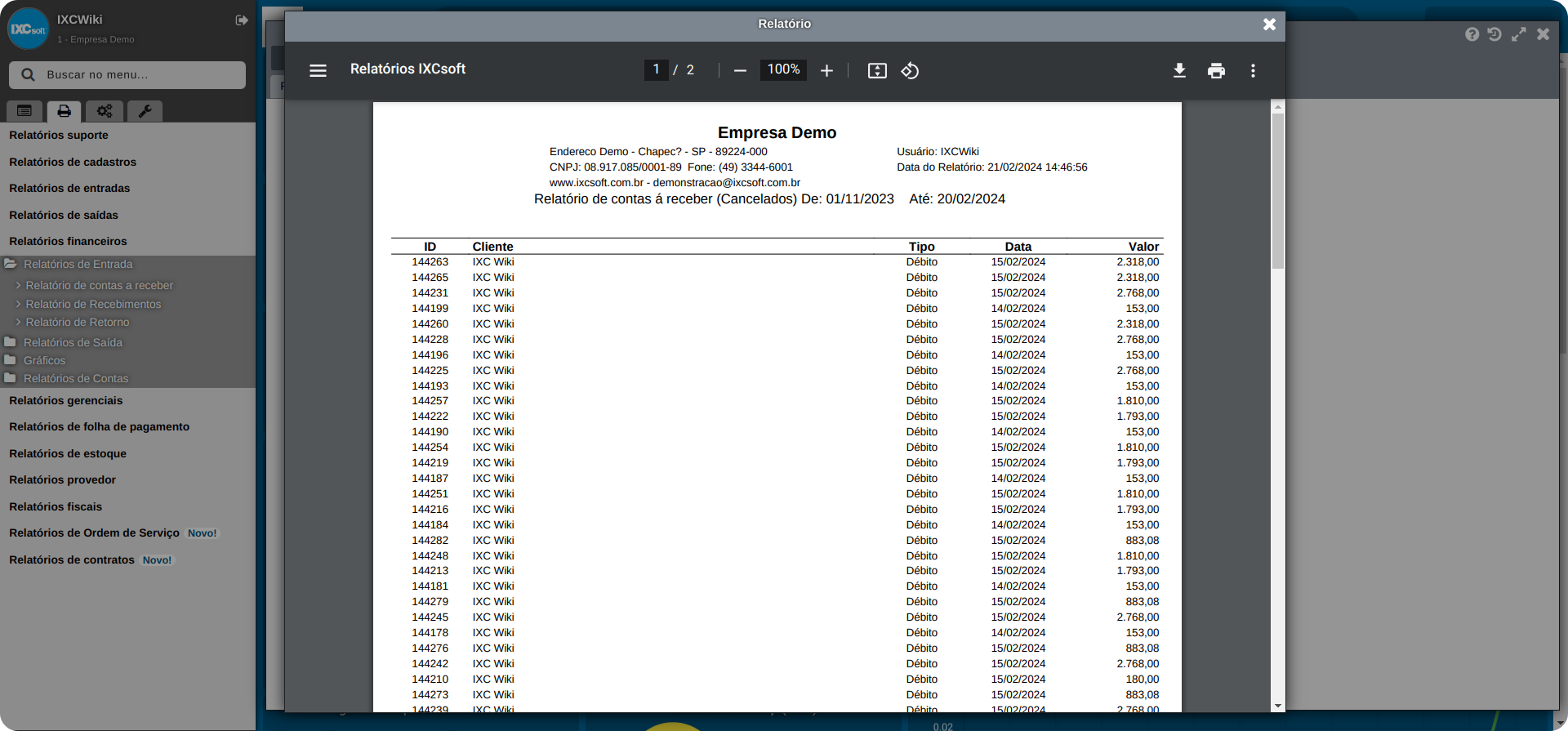Image resolution: width=1568 pixels, height=731 pixels.
Task: Open Relatório de contas a receber
Action: pyautogui.click(x=99, y=286)
